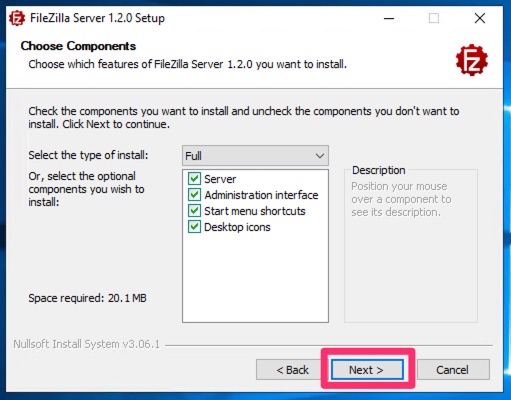Close the setup window with the X

(480, 18)
